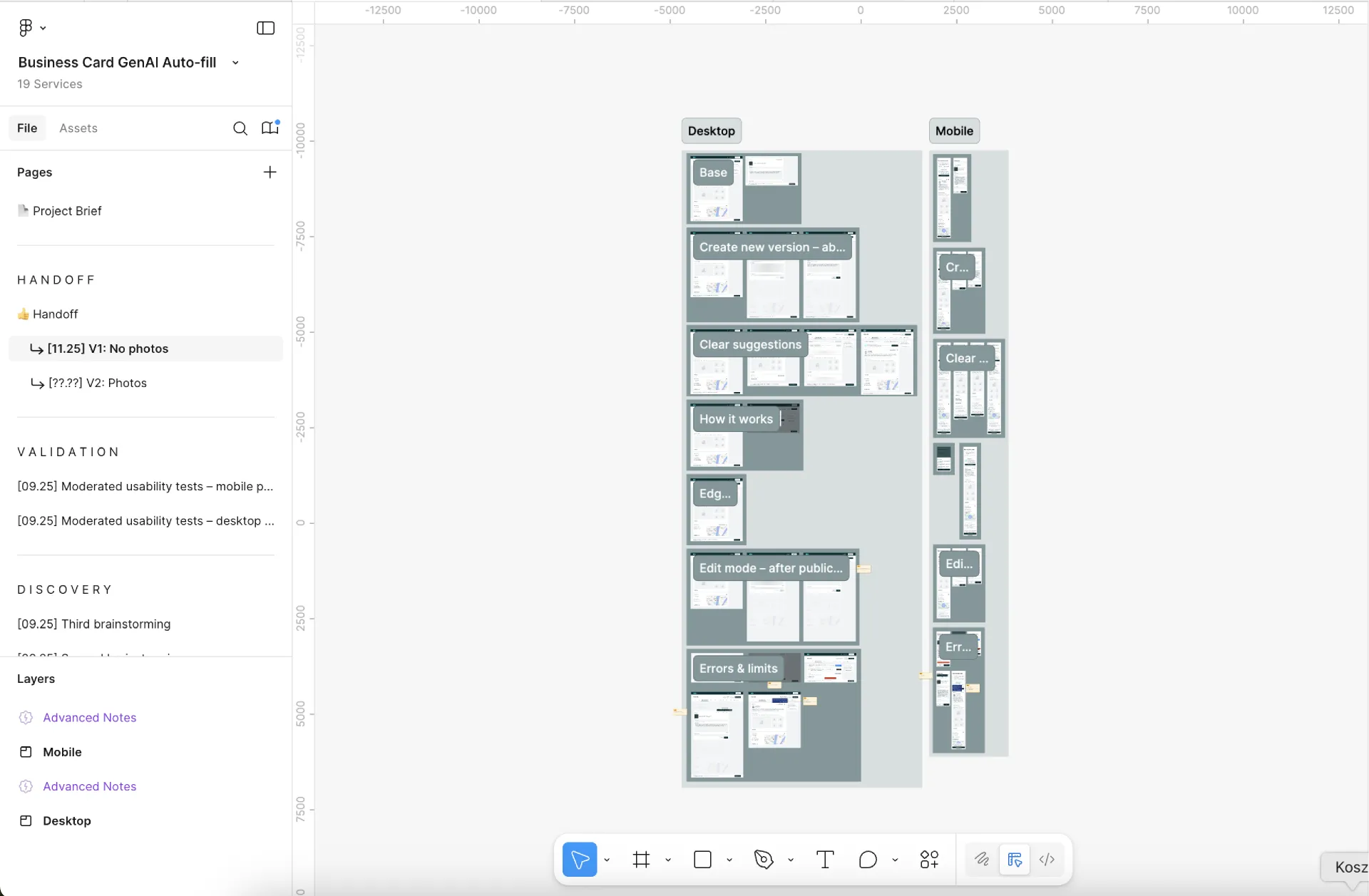Open the libraries book icon
1369x896 pixels.
[270, 128]
